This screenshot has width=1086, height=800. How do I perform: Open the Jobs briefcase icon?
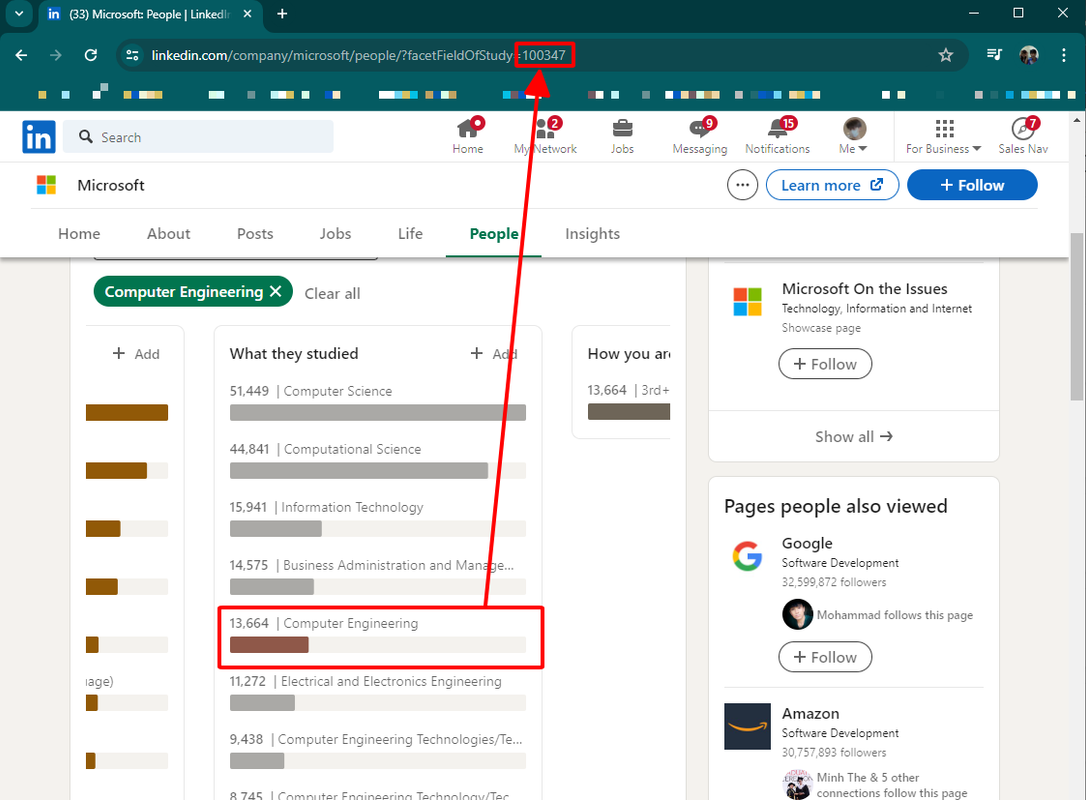622,129
